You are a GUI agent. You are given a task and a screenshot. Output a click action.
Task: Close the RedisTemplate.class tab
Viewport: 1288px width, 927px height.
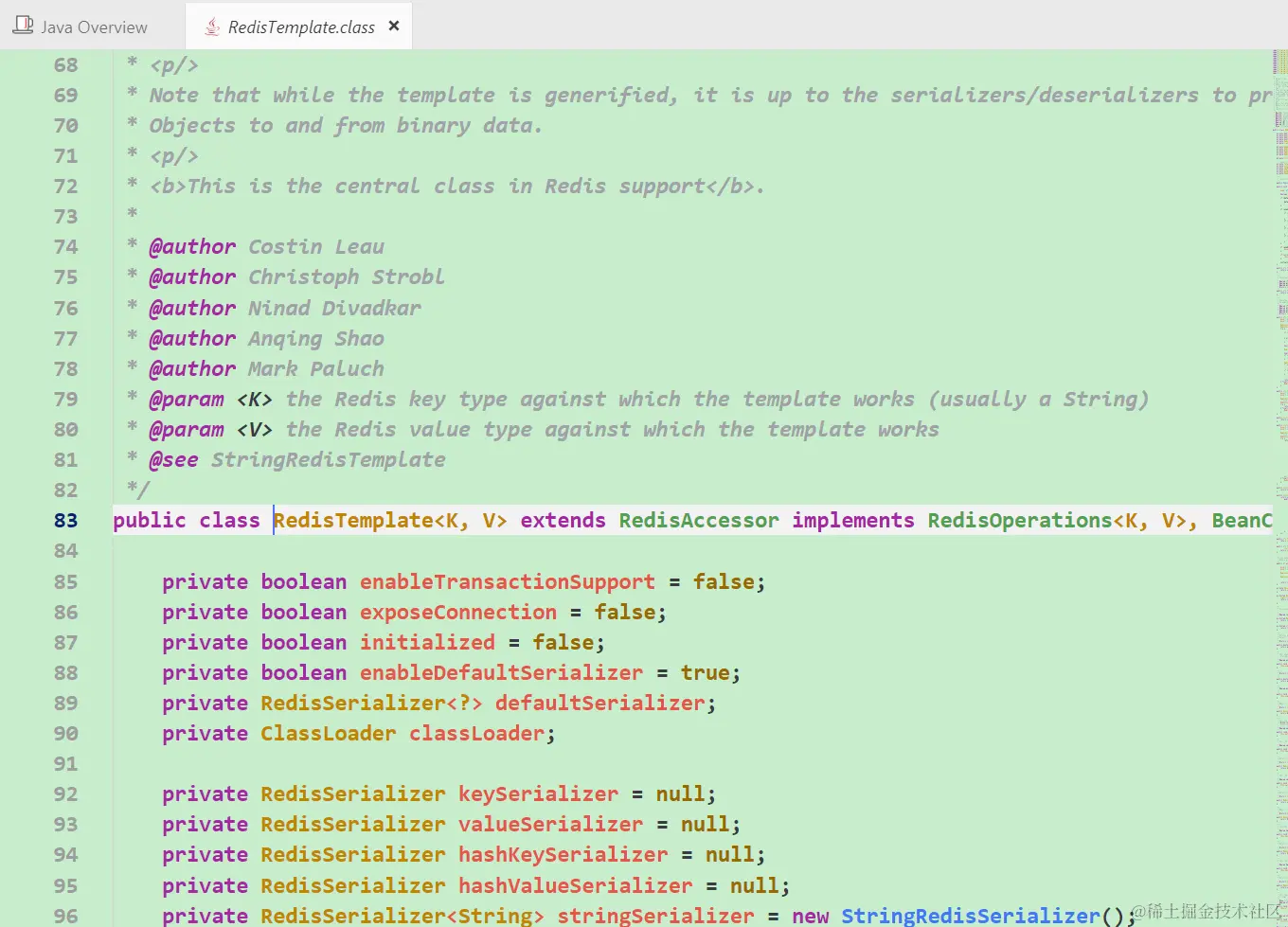pos(394,26)
